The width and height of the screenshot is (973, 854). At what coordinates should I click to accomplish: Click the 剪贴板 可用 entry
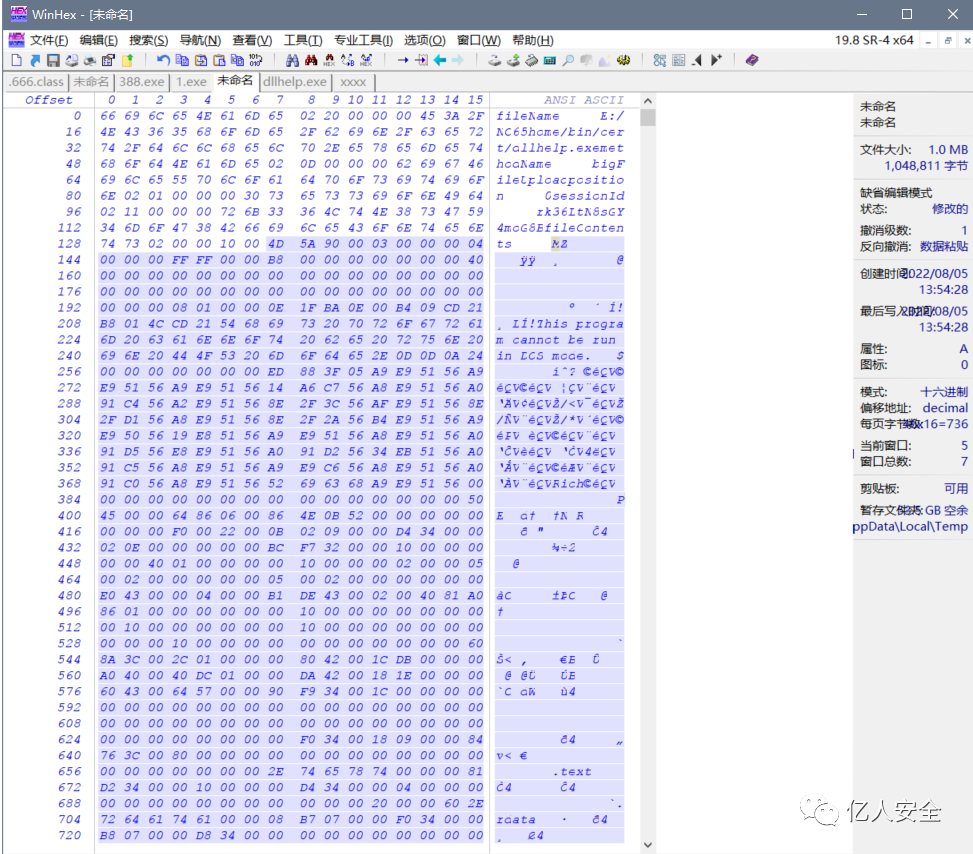coord(913,488)
